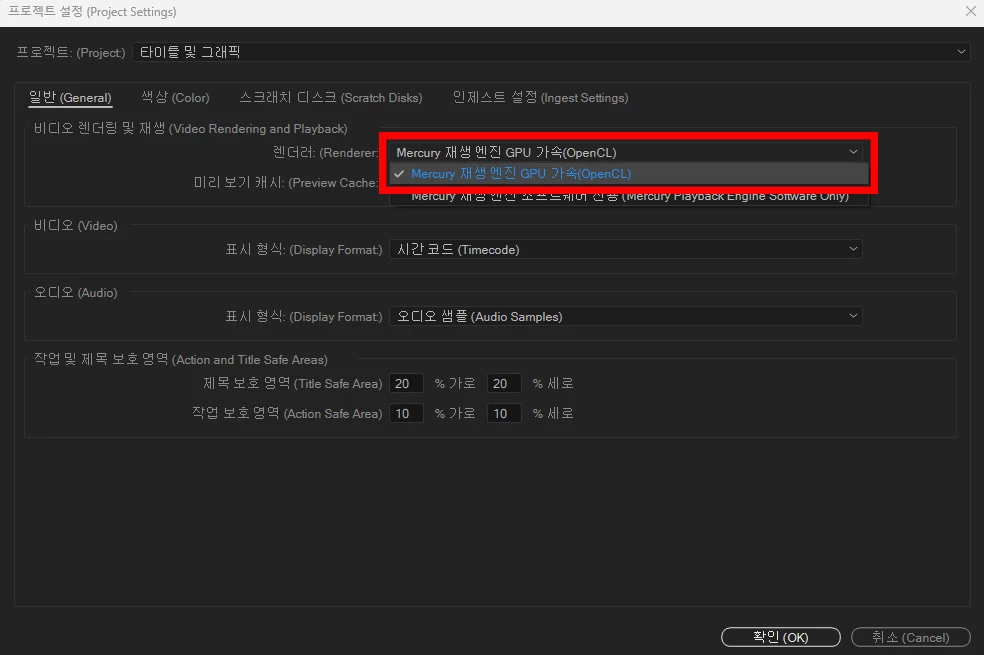The image size is (984, 655).
Task: Click Action Safe Area horizontal percent field
Action: click(406, 413)
